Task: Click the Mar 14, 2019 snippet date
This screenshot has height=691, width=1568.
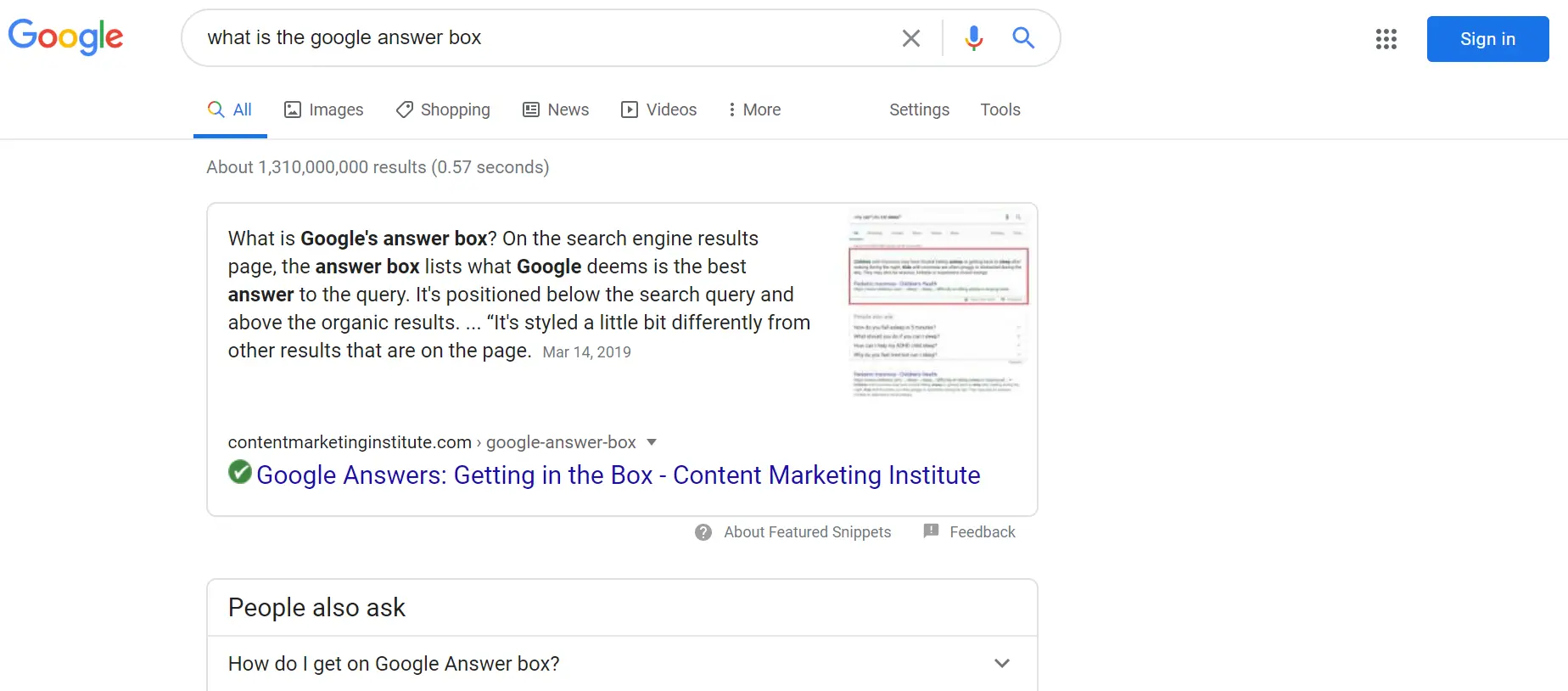Action: point(586,352)
